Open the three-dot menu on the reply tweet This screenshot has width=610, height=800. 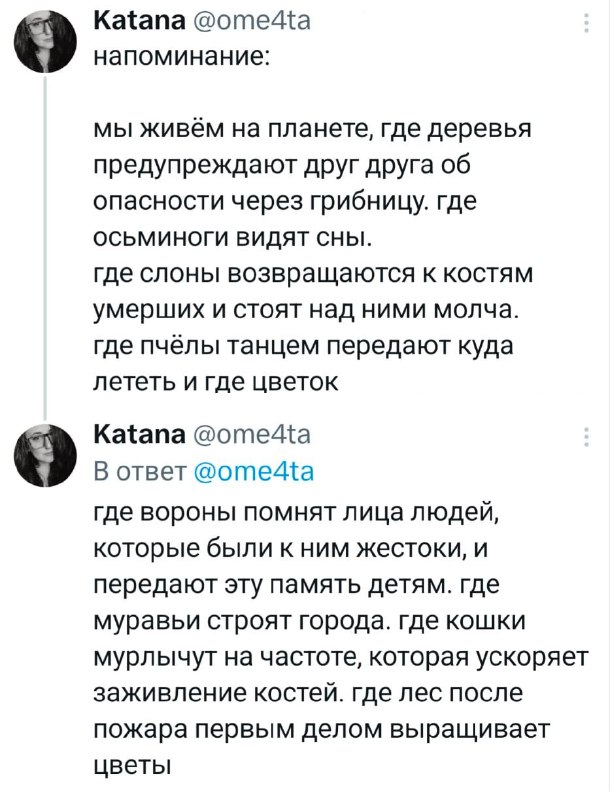(585, 441)
